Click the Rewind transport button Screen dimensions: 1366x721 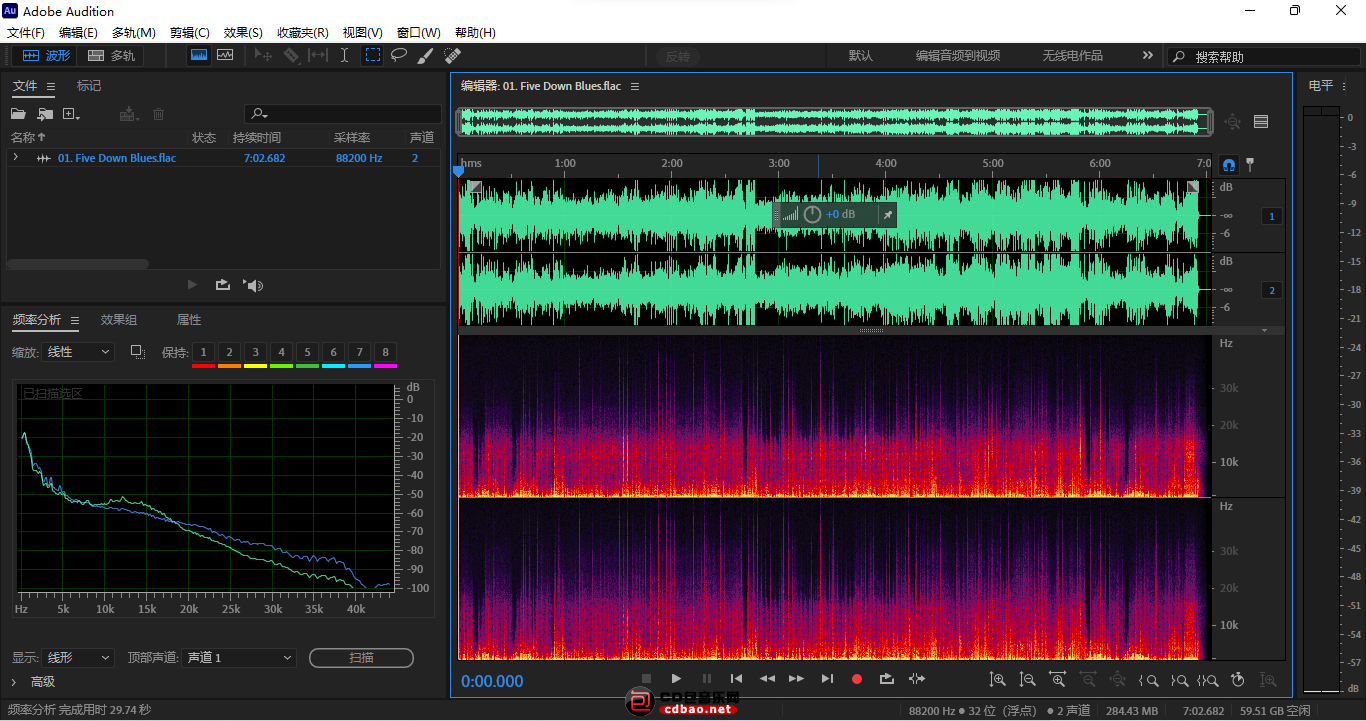click(x=767, y=679)
